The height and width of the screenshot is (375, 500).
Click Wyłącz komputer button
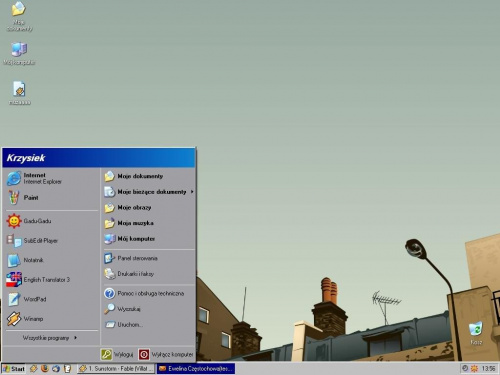pos(166,354)
